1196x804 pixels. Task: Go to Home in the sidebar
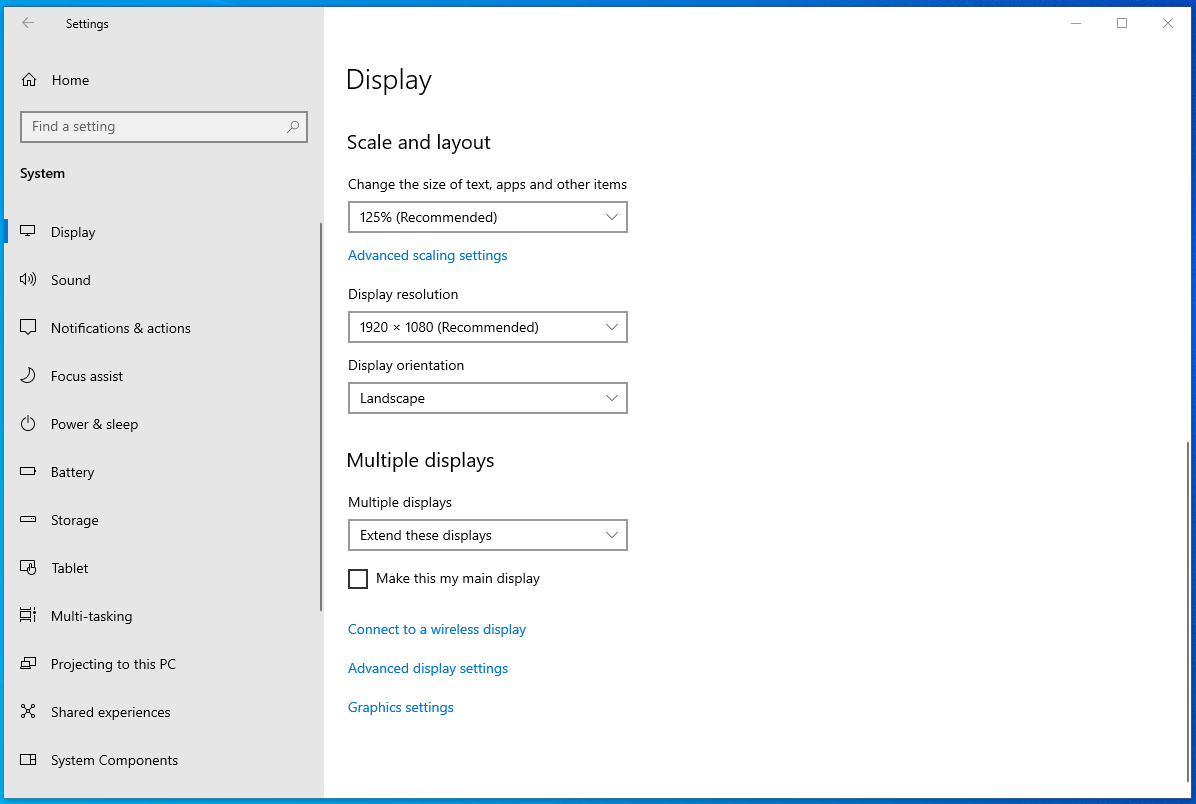click(70, 80)
